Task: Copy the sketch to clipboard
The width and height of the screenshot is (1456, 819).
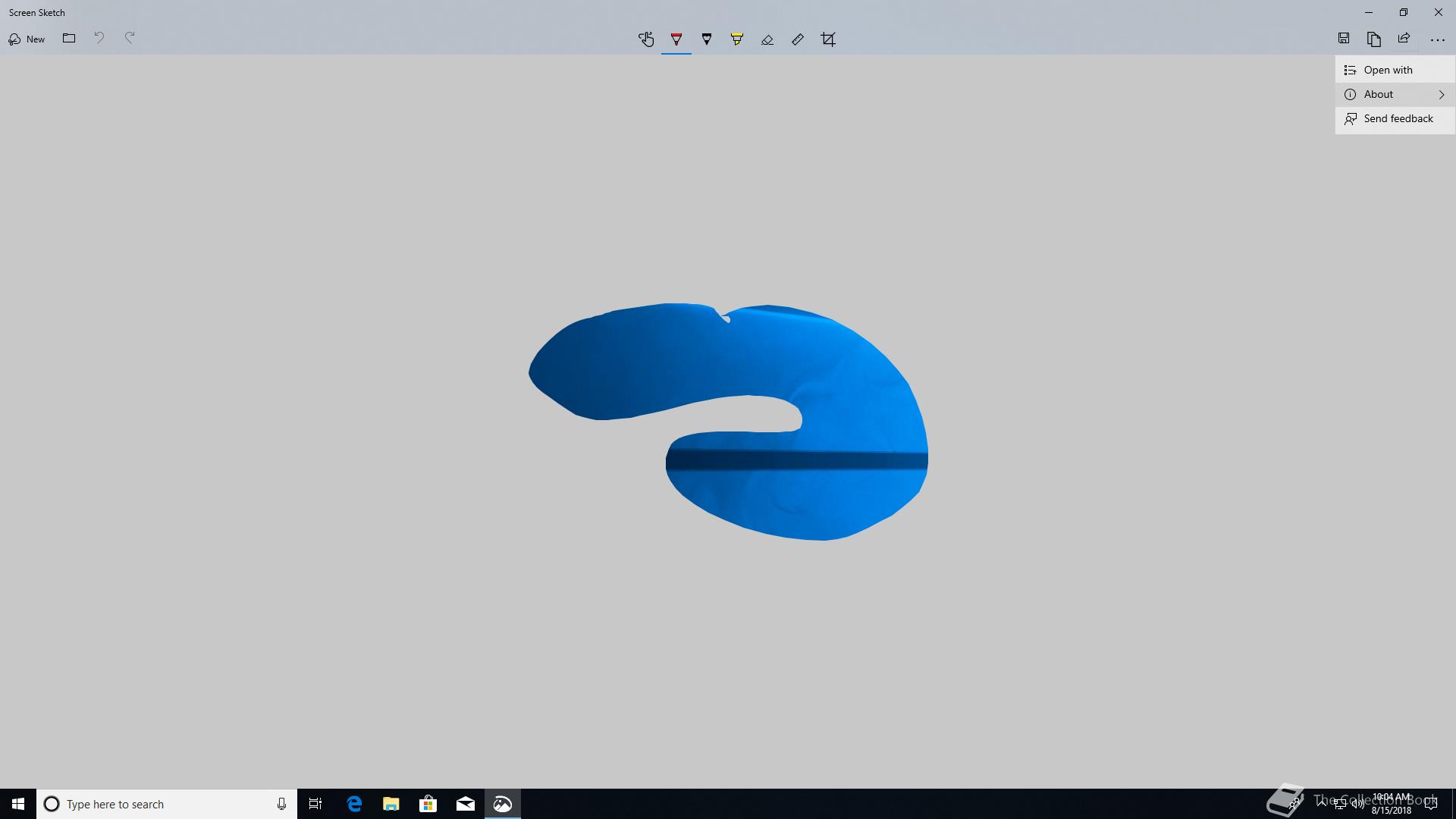Action: point(1374,39)
